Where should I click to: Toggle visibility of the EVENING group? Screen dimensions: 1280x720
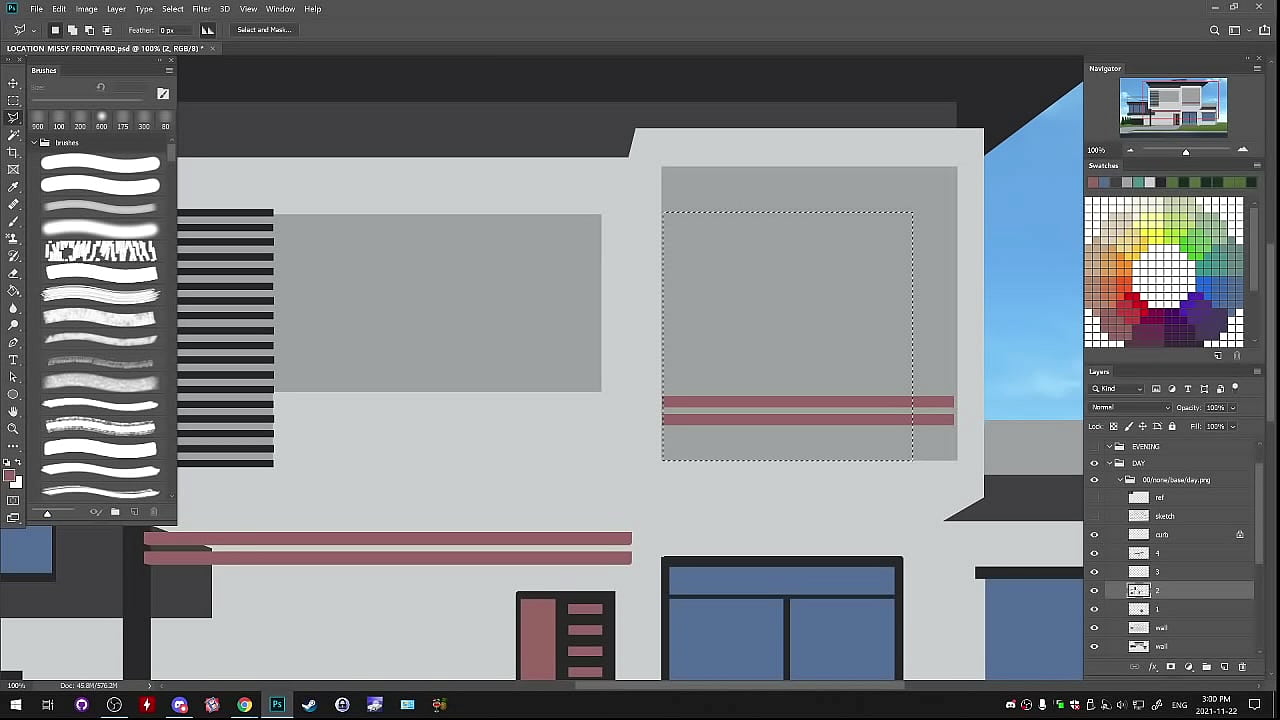[1094, 446]
